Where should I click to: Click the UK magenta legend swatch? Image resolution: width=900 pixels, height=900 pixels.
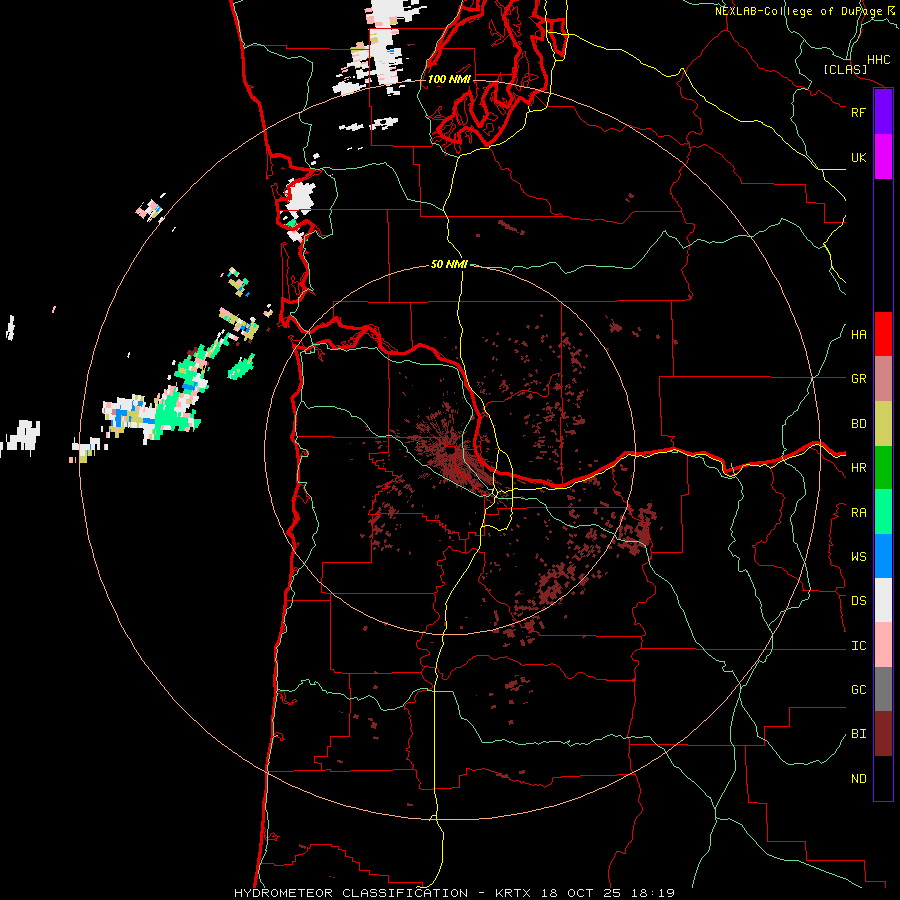883,157
